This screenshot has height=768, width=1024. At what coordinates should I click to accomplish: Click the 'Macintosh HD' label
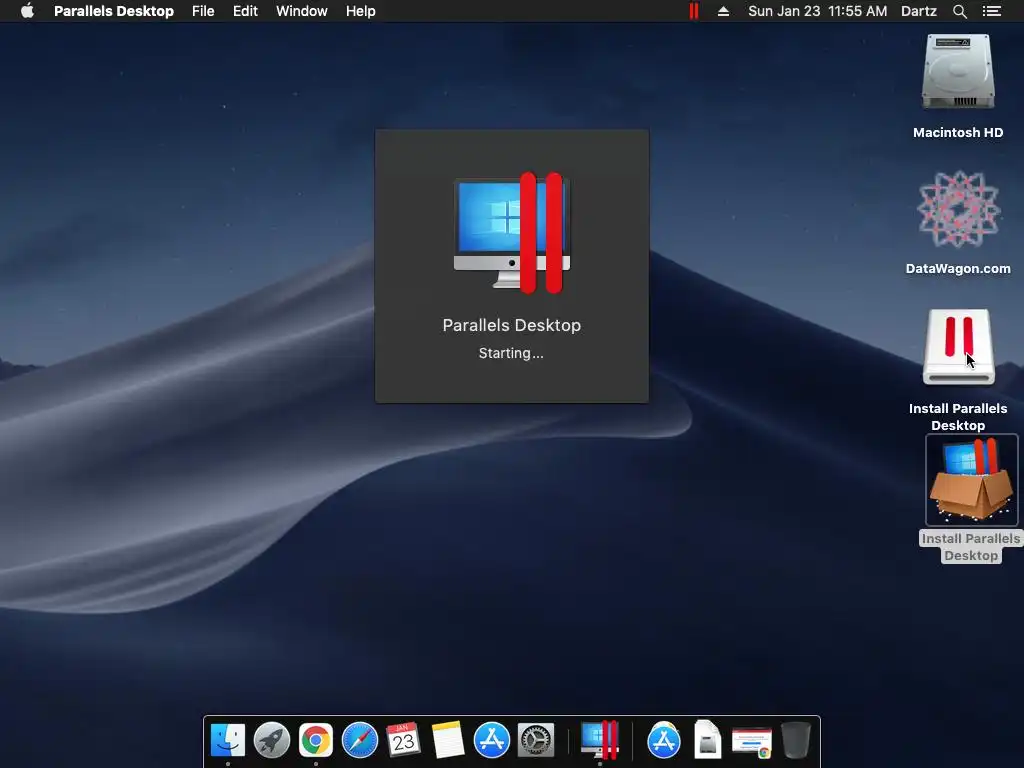[x=958, y=133]
